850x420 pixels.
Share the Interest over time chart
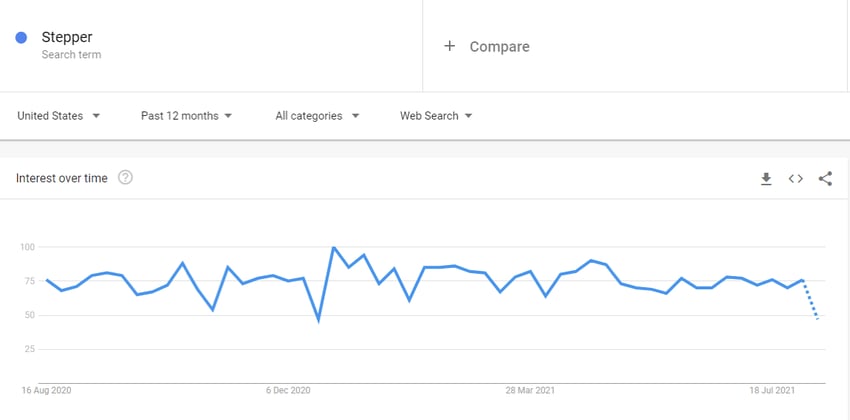(x=825, y=179)
